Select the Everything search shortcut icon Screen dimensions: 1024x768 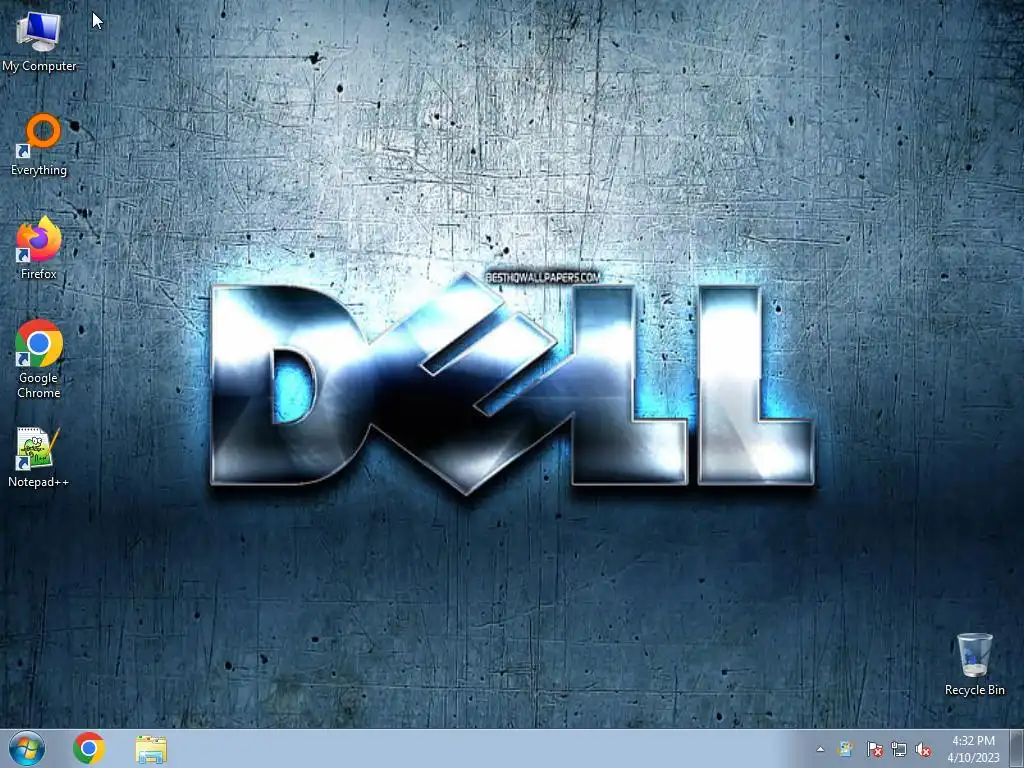click(39, 144)
